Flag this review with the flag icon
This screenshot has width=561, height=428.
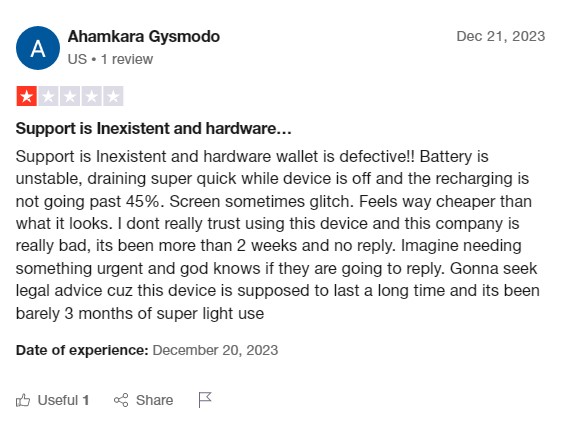pos(205,400)
